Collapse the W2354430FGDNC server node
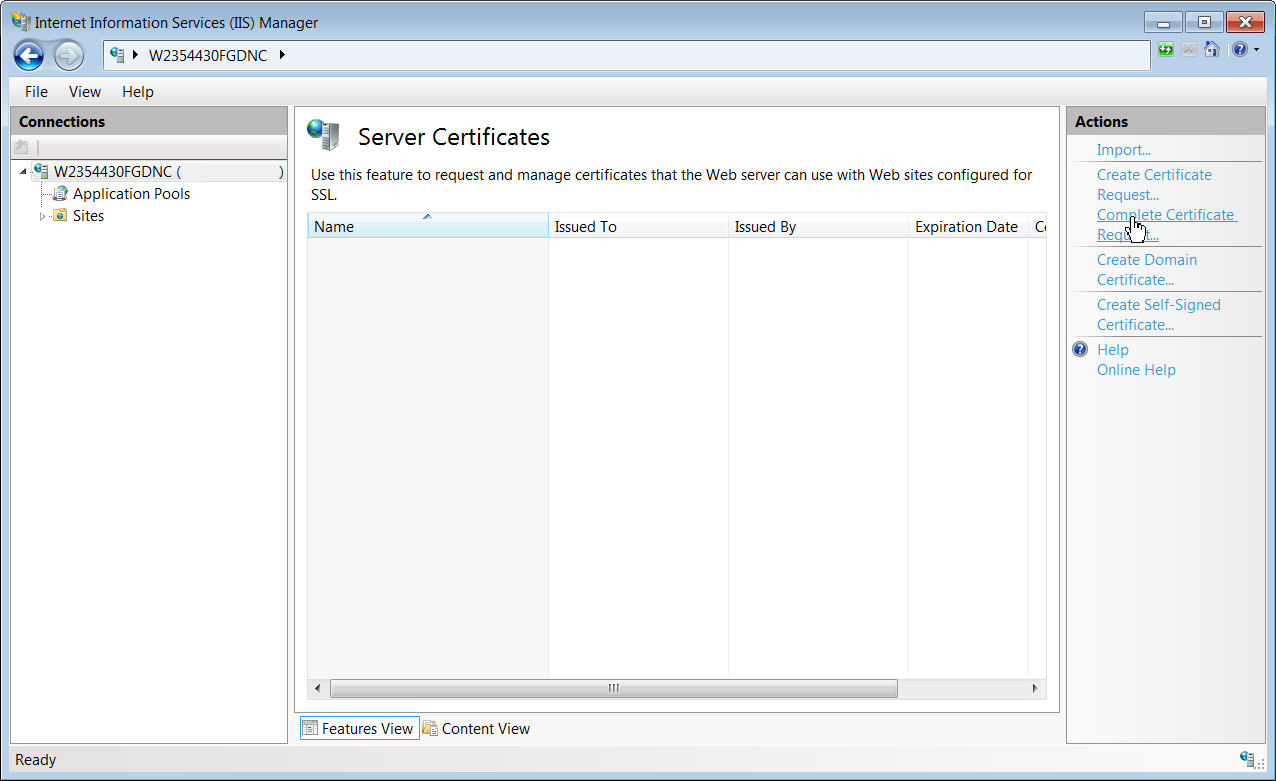The width and height of the screenshot is (1276, 781). (x=23, y=172)
